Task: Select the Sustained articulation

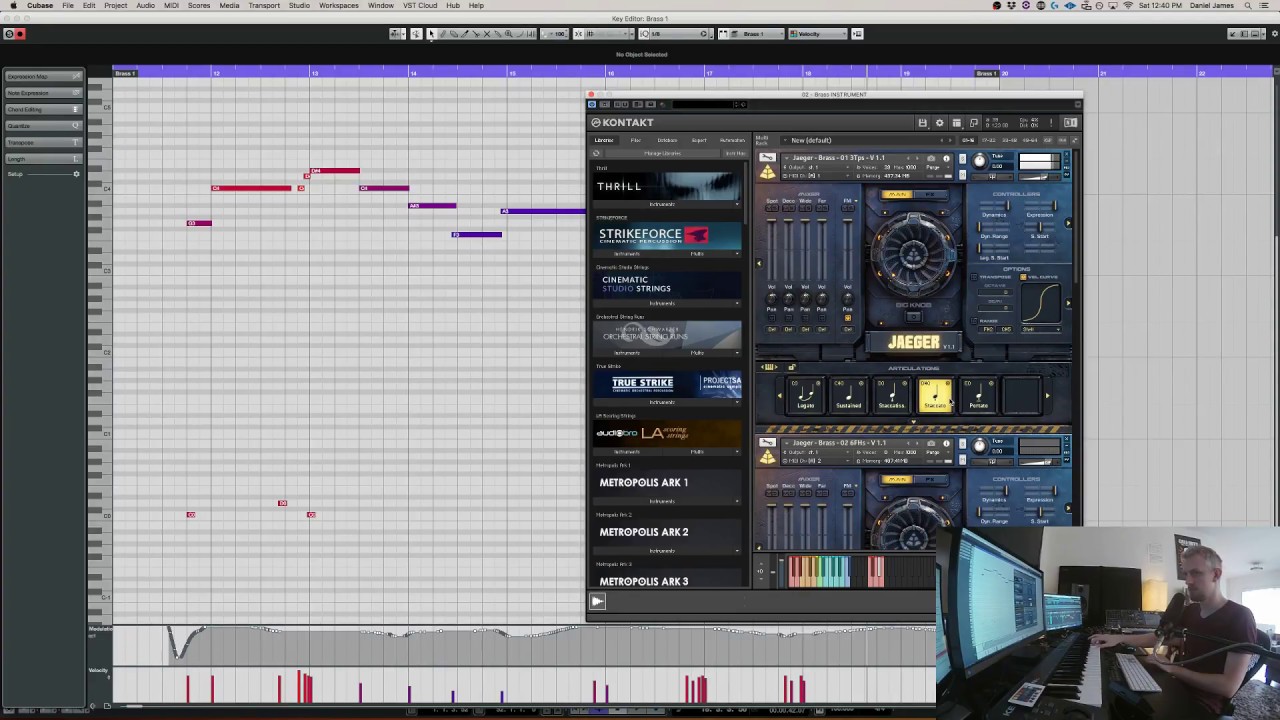Action: pyautogui.click(x=848, y=395)
